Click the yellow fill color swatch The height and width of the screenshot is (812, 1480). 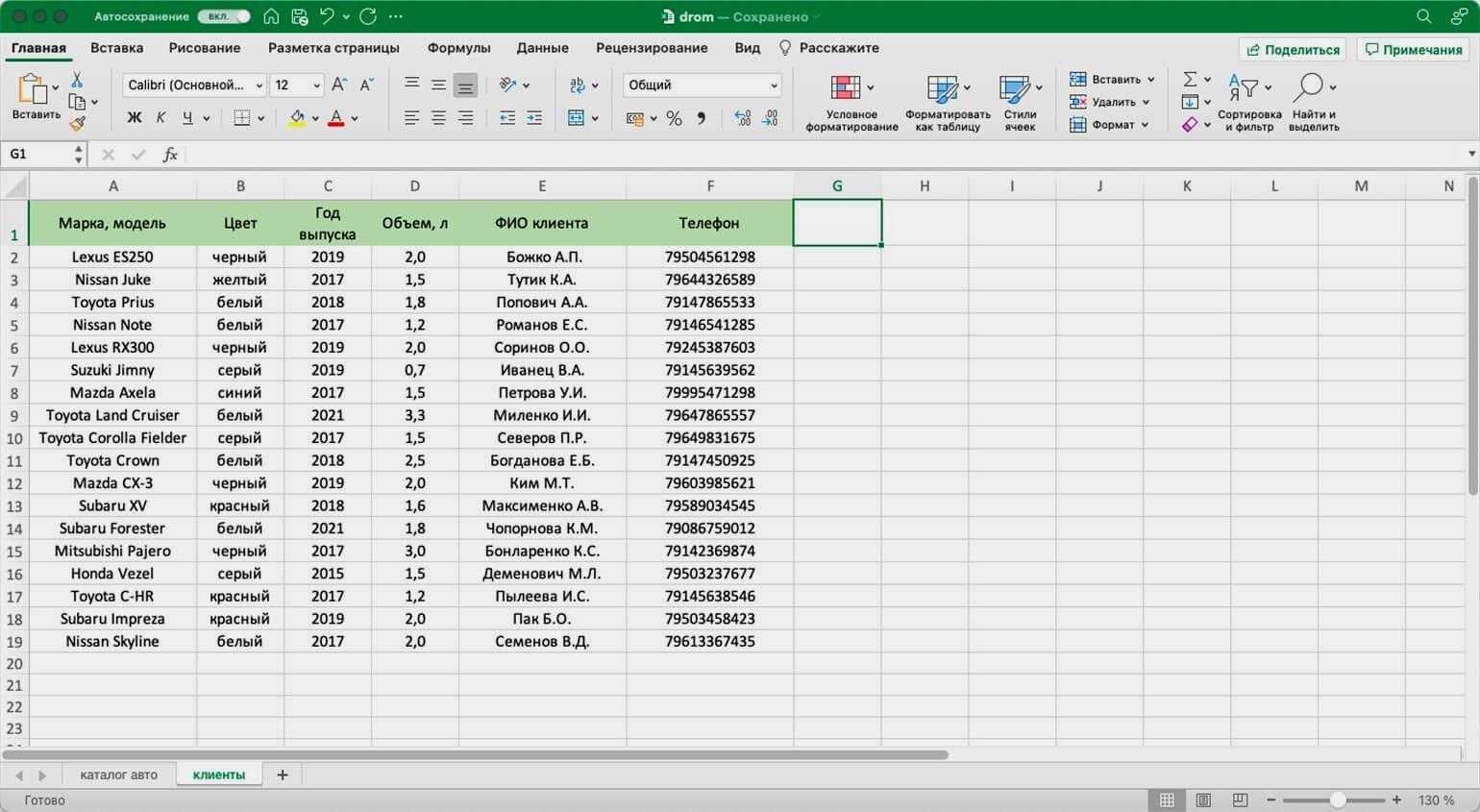pyautogui.click(x=297, y=118)
